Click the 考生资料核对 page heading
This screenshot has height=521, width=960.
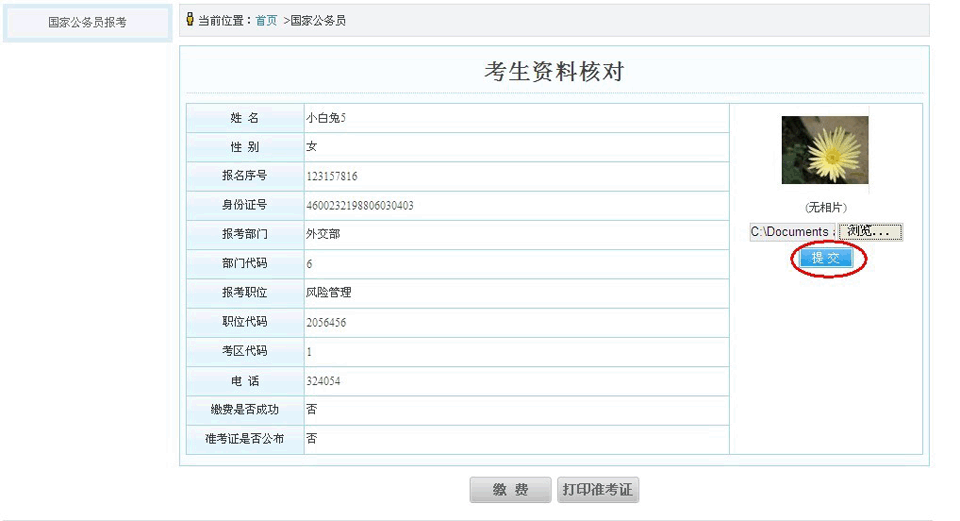[554, 72]
